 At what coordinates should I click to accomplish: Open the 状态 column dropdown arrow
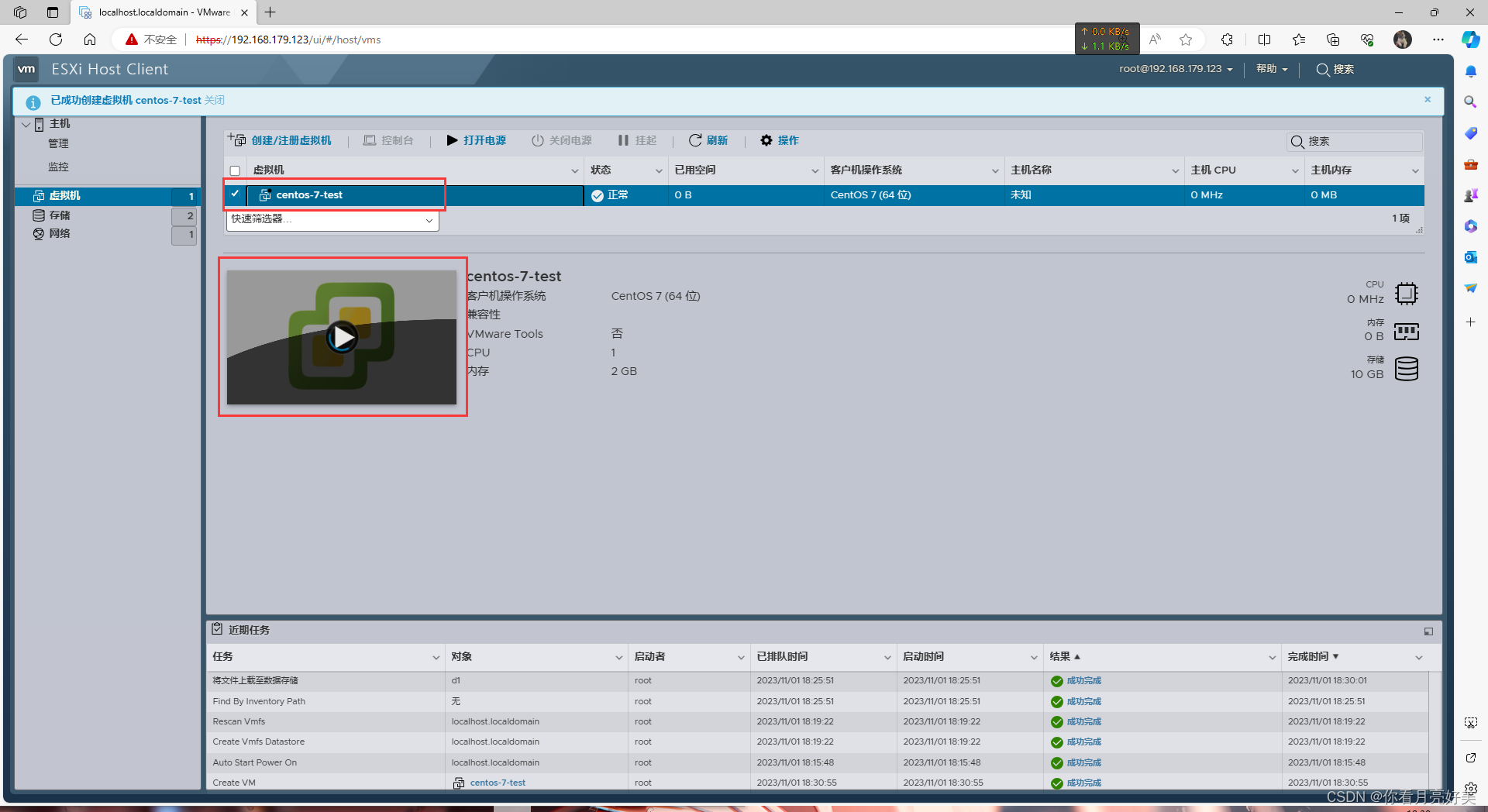coord(659,170)
